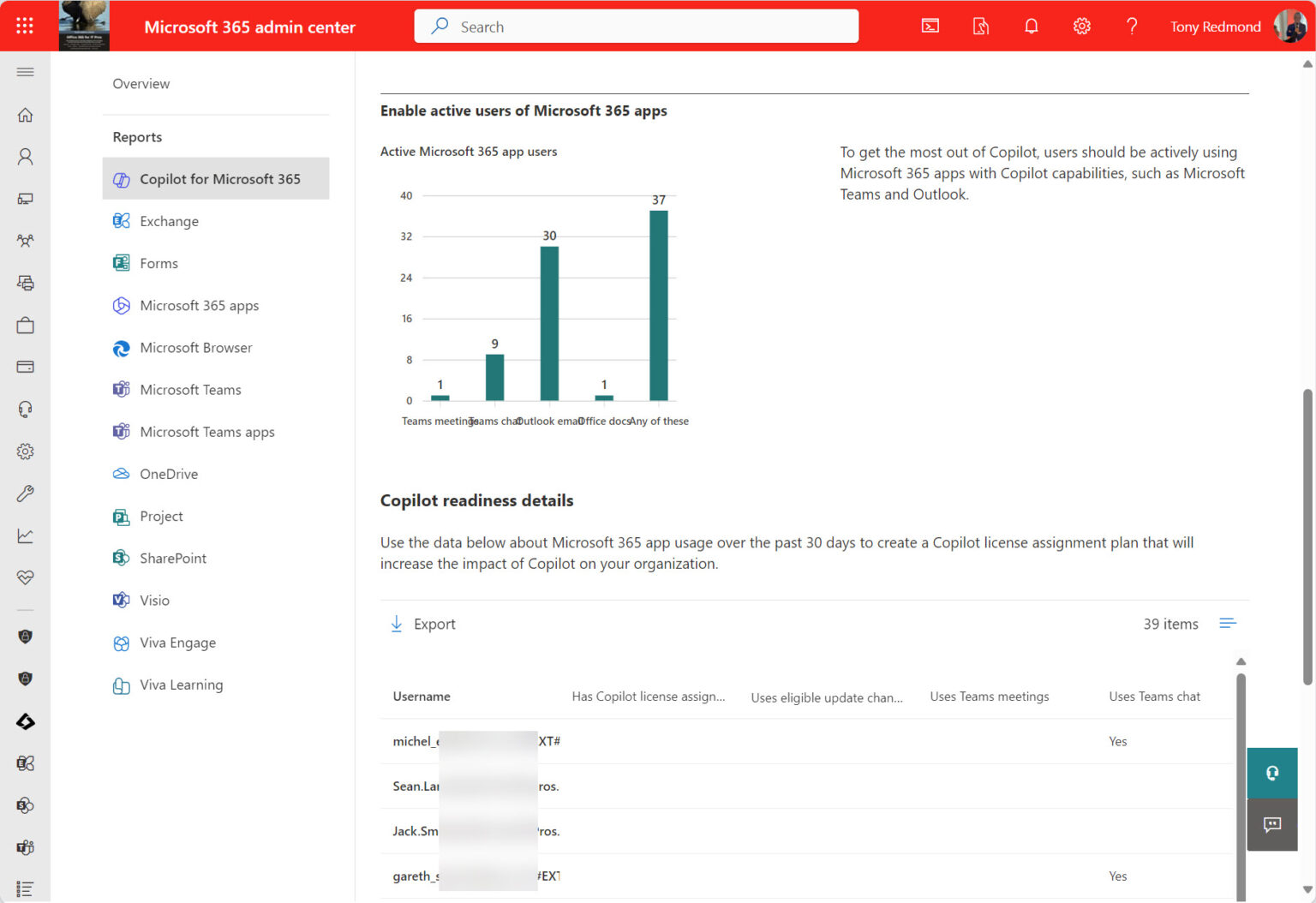Open the Support headset icon
The height and width of the screenshot is (903, 1316).
[25, 409]
